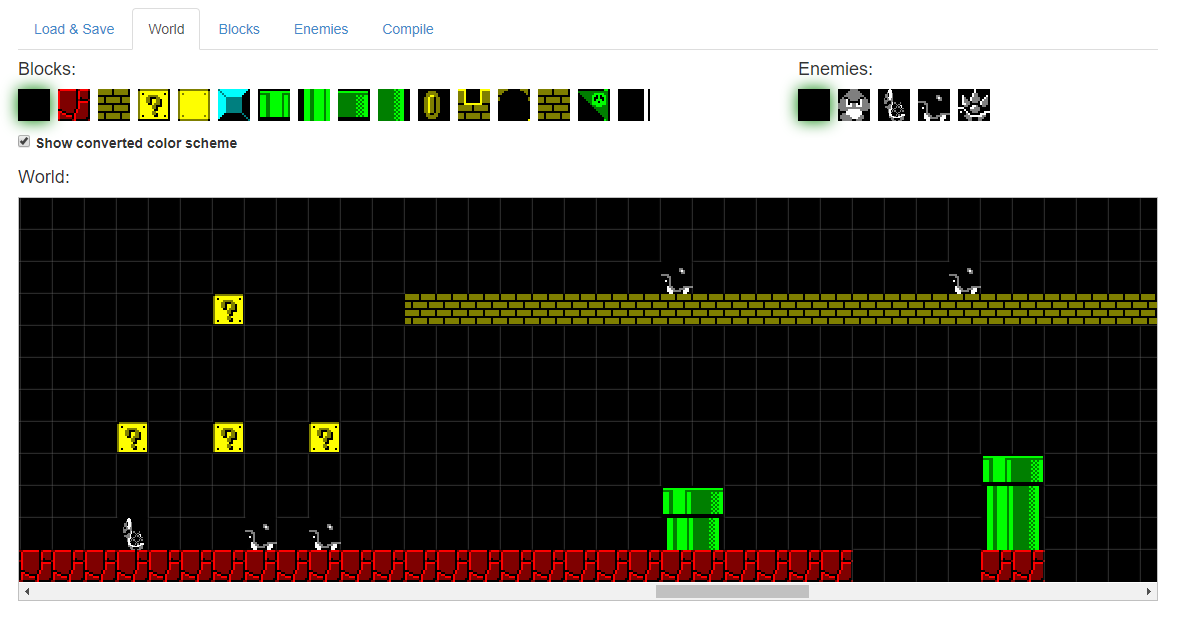This screenshot has width=1177, height=621.
Task: Select the Goomba enemy icon
Action: point(854,105)
